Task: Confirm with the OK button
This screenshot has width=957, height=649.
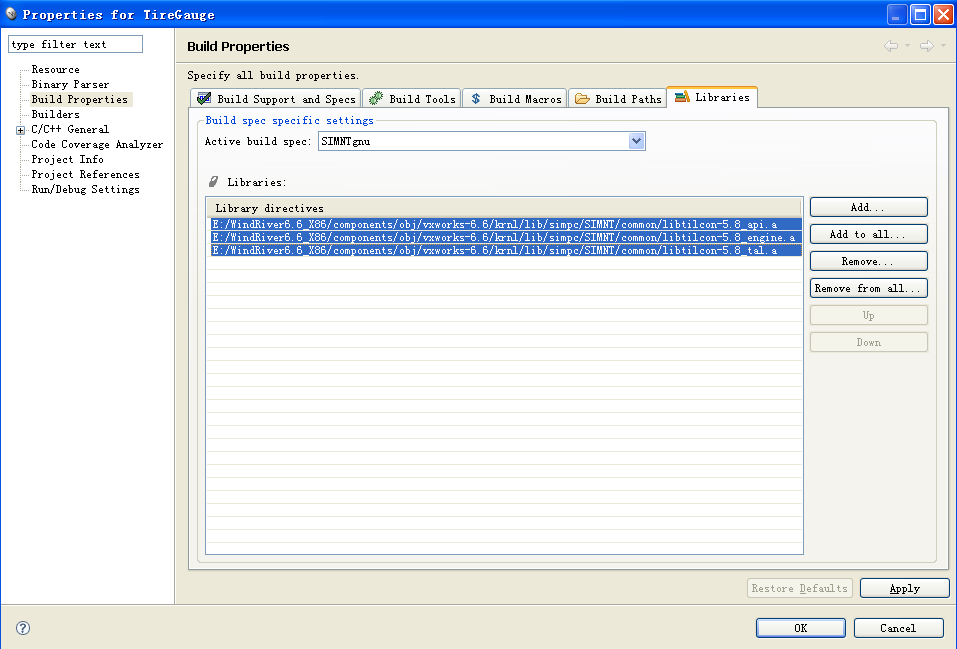Action: 801,628
